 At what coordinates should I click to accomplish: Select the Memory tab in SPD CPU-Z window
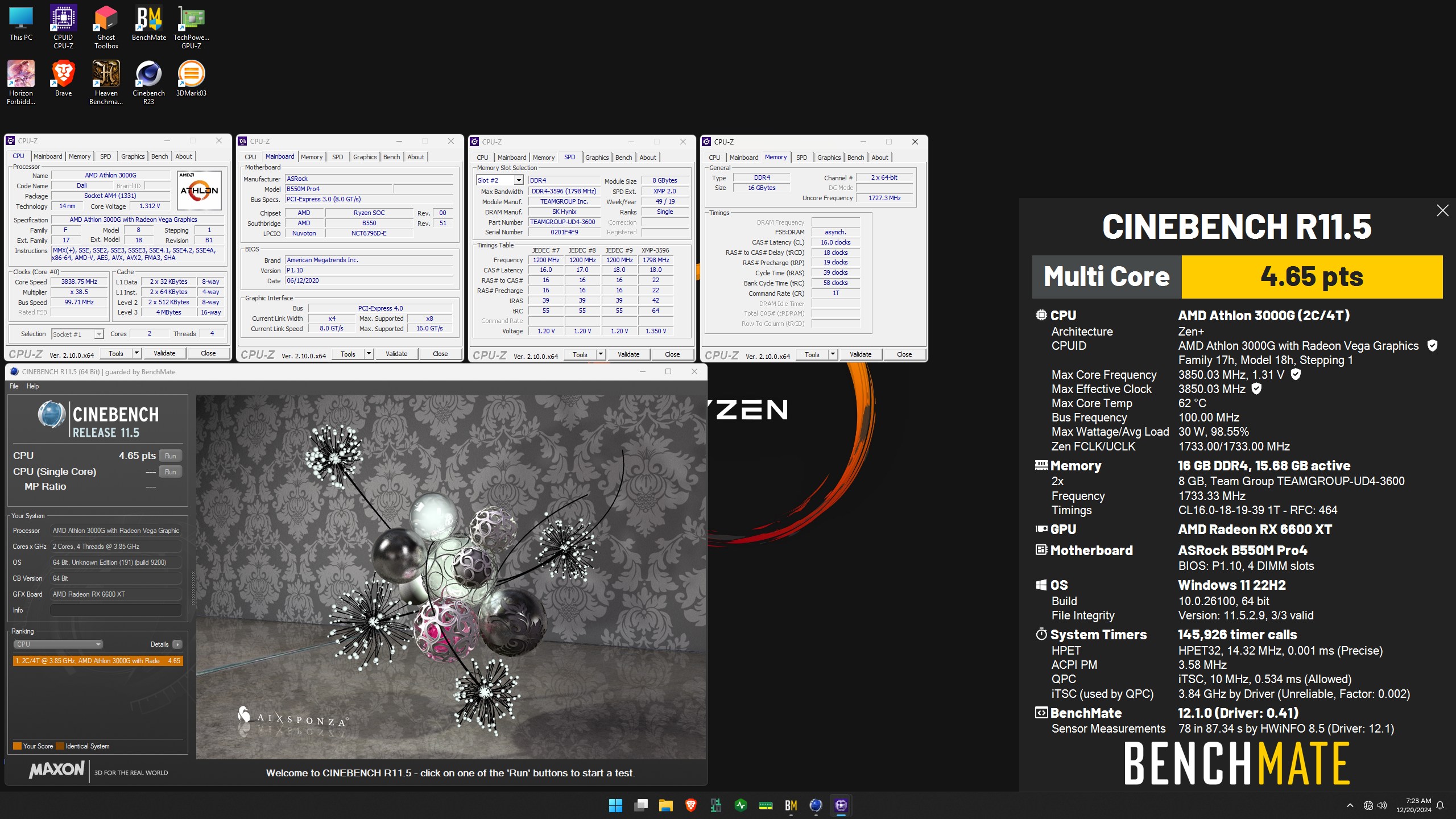click(x=544, y=158)
